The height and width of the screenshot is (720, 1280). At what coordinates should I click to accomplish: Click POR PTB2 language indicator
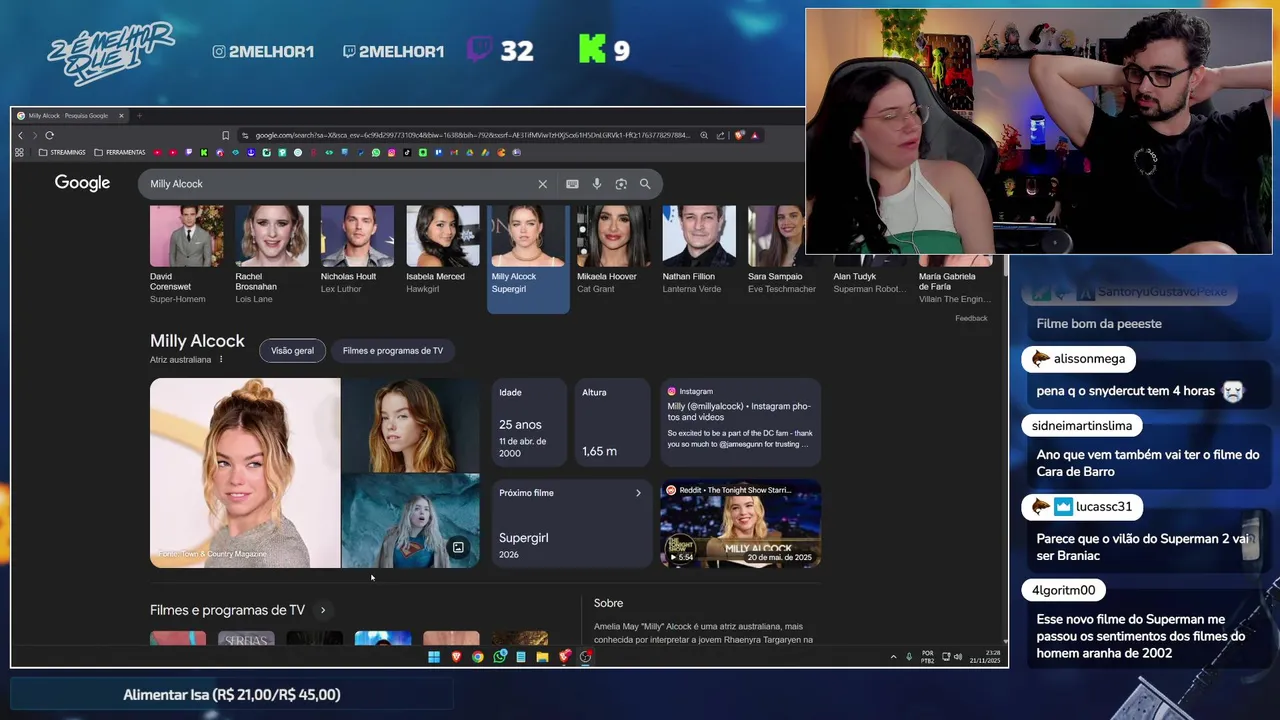point(928,657)
